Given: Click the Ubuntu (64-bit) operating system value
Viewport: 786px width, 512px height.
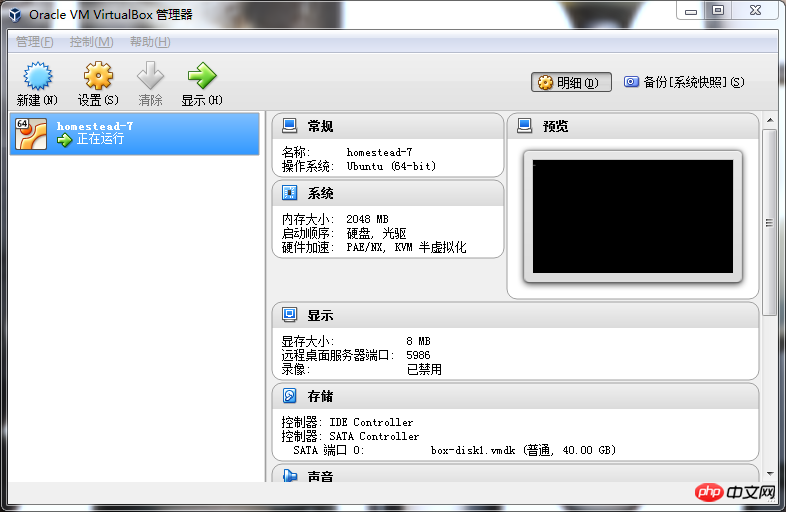Looking at the screenshot, I should (391, 166).
